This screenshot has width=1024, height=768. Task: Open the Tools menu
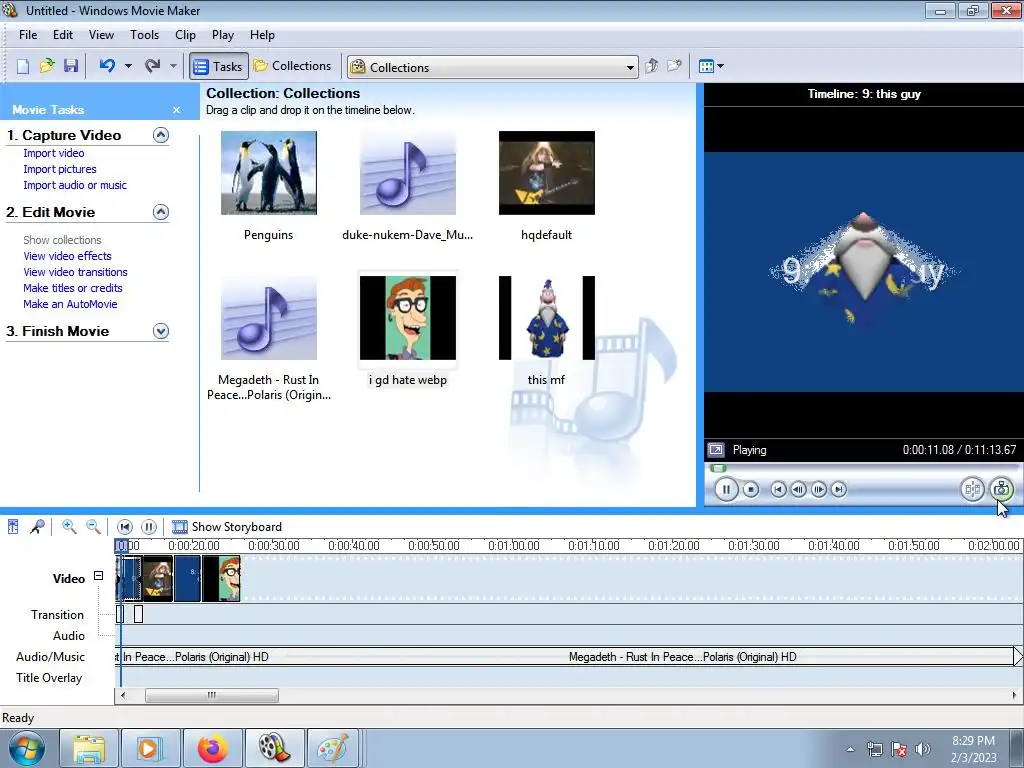point(144,35)
